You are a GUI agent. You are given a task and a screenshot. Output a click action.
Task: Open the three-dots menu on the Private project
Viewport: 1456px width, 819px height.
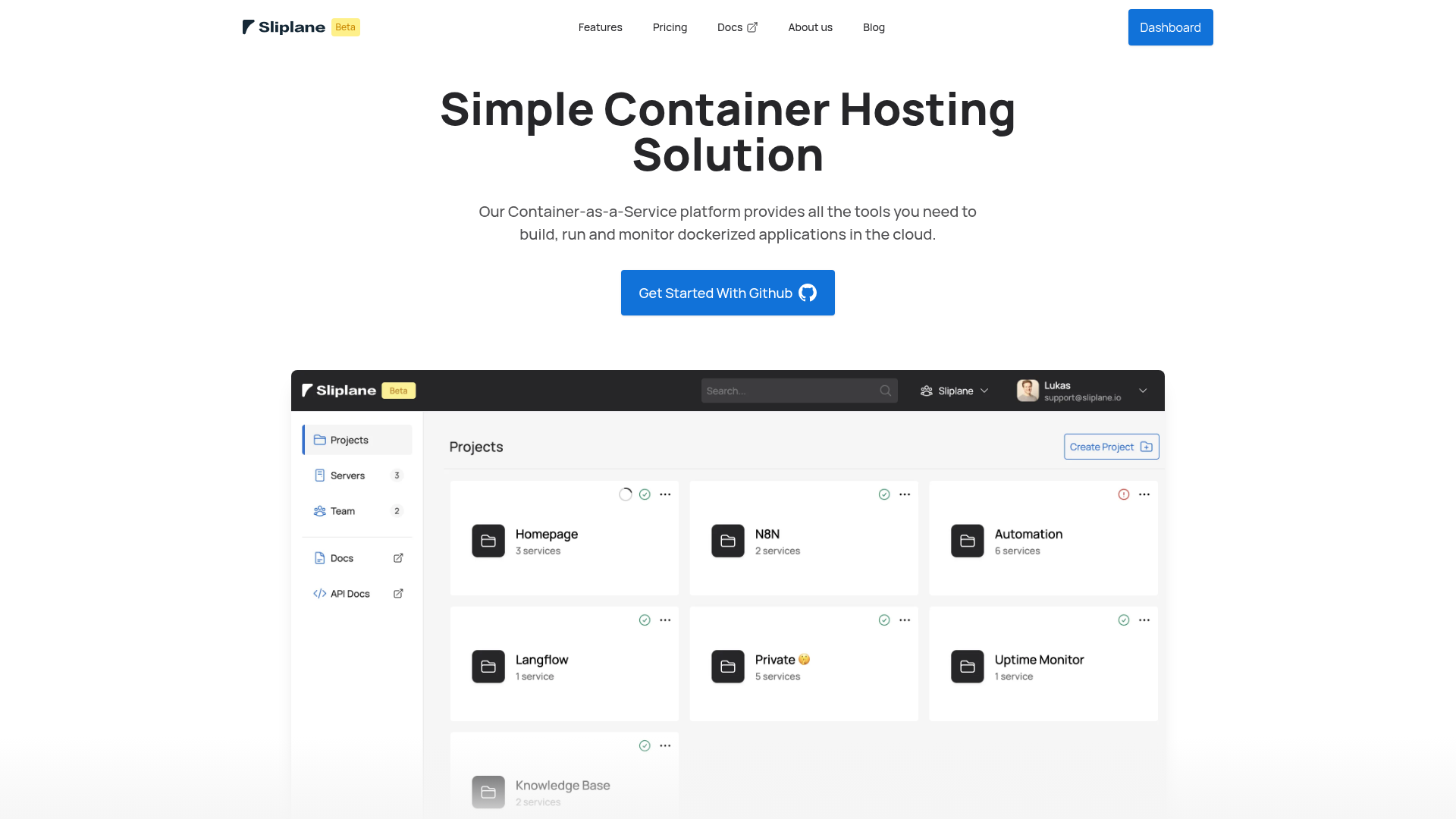[x=905, y=620]
